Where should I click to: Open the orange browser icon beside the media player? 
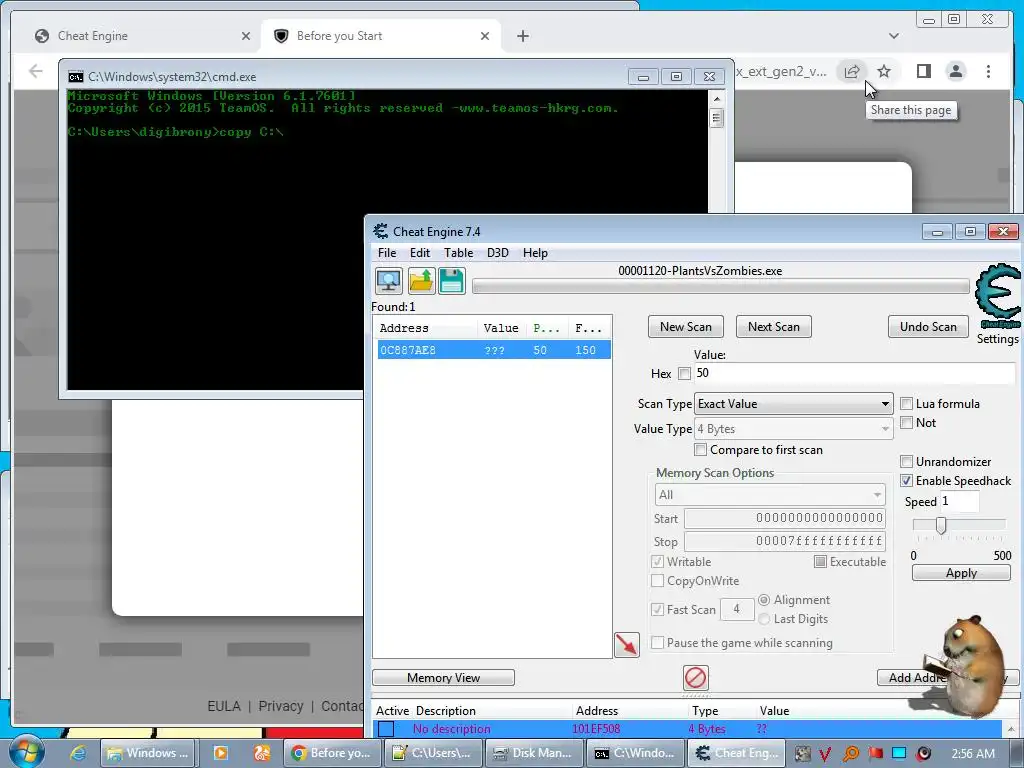coord(261,753)
